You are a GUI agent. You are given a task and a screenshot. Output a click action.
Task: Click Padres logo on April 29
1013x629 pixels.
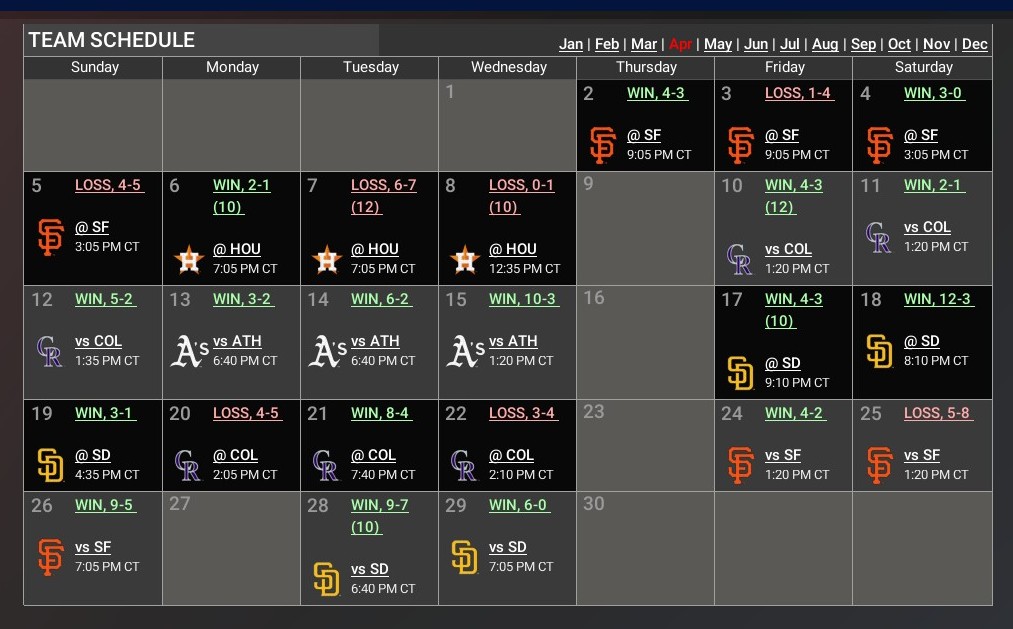(x=464, y=557)
